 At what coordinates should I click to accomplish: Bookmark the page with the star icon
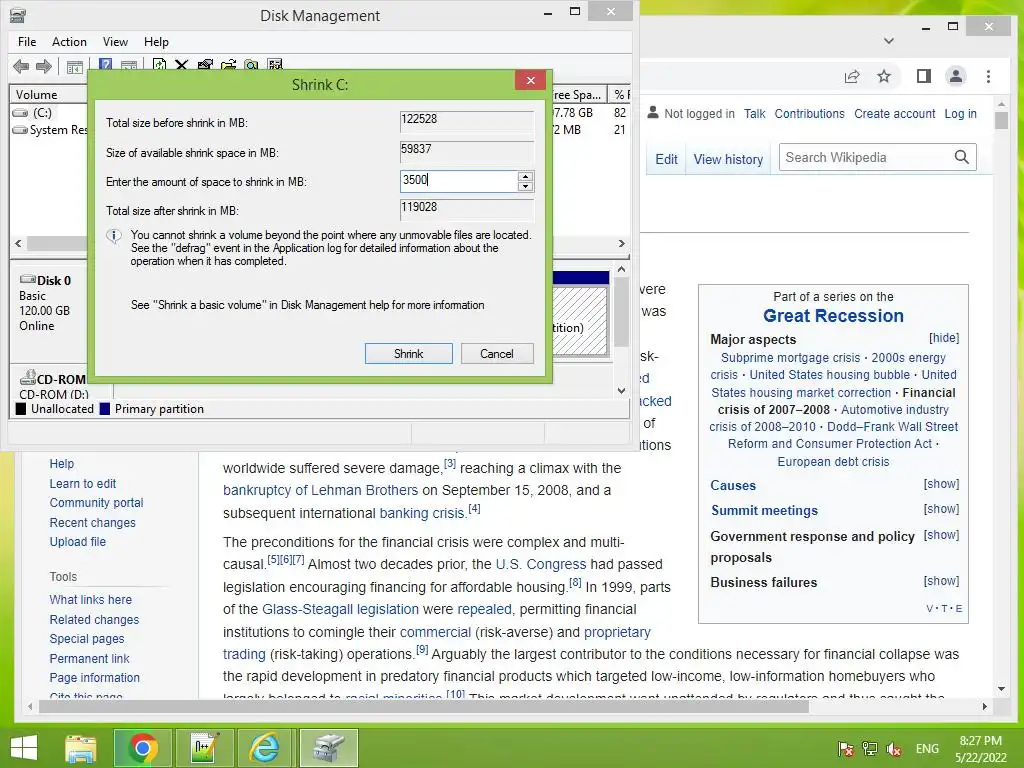click(x=884, y=76)
